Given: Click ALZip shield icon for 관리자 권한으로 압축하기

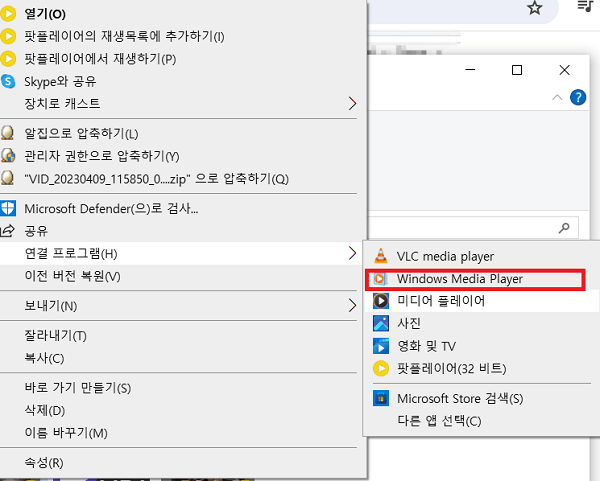Looking at the screenshot, I should click(8, 155).
